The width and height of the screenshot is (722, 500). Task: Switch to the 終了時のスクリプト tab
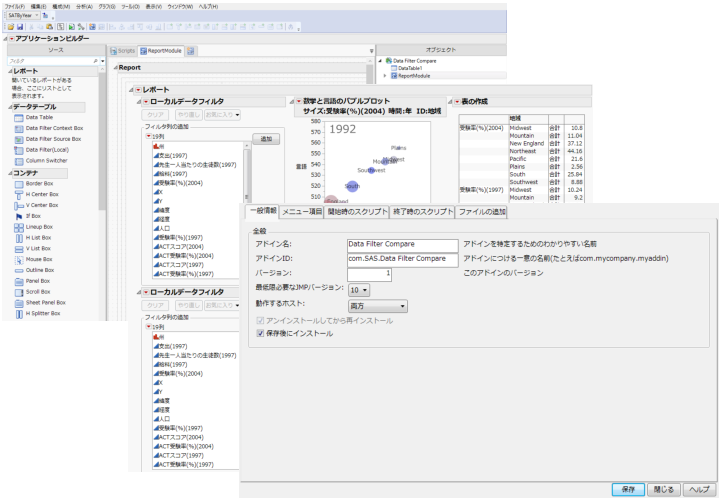tap(423, 212)
